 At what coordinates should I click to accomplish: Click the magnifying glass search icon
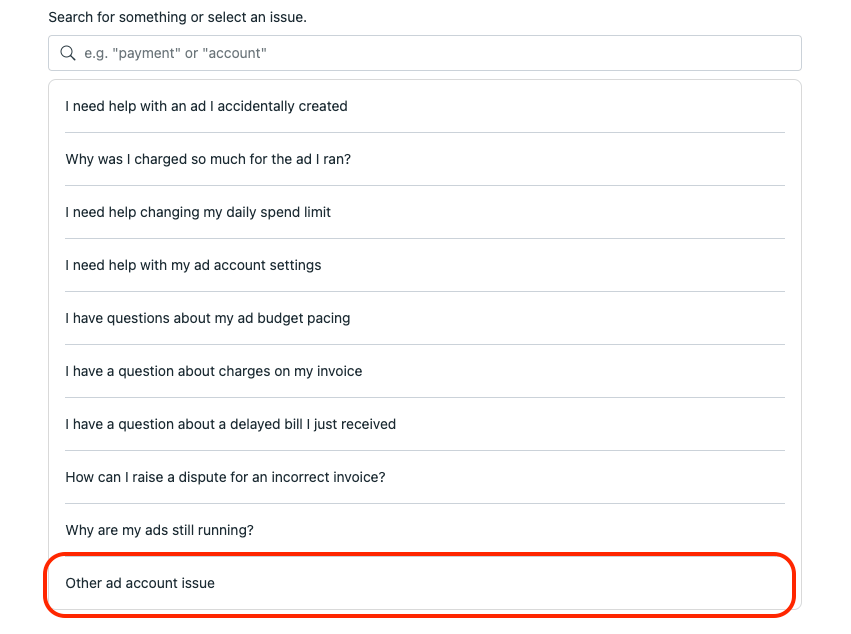68,53
